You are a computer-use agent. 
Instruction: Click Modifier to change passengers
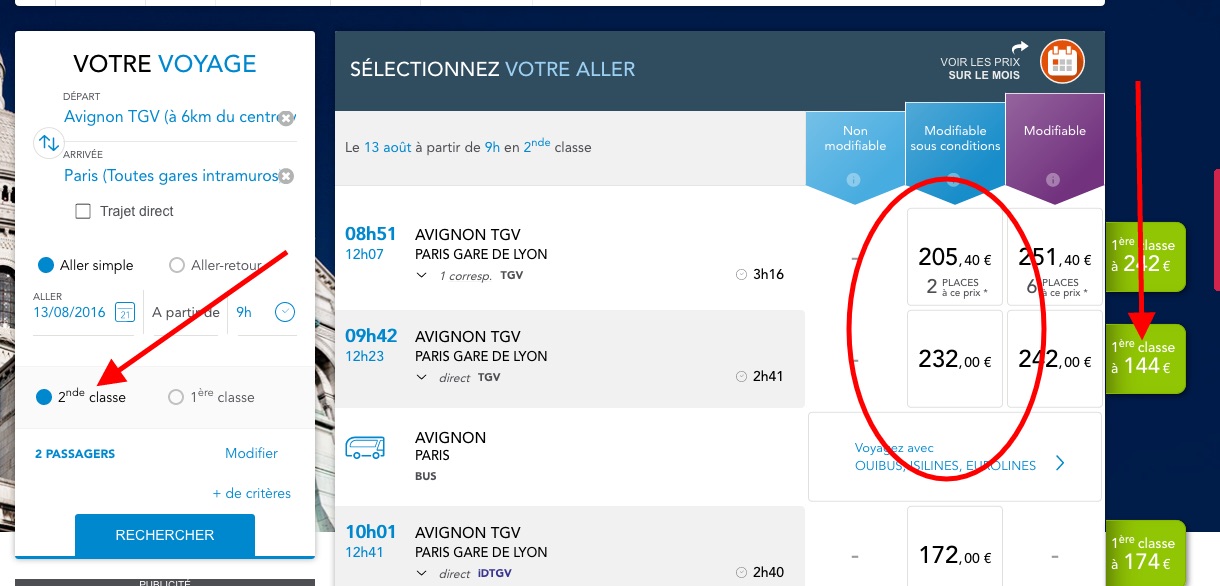coord(251,453)
